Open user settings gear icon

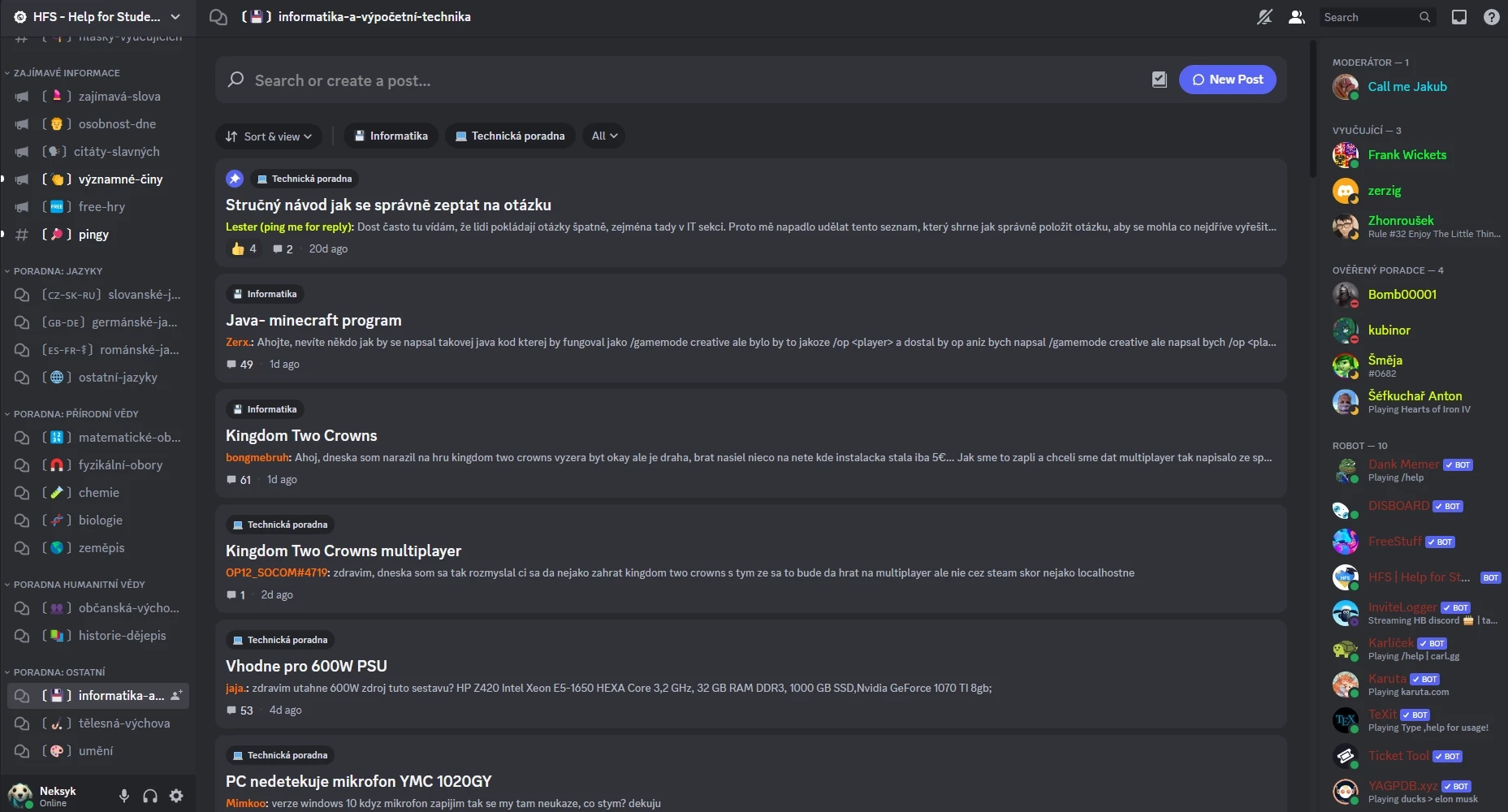[x=176, y=796]
